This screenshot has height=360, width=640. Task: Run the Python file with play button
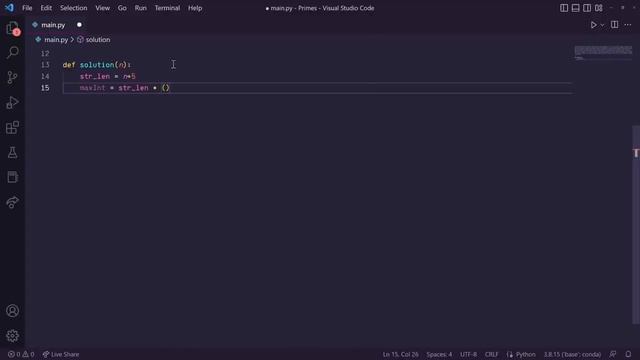click(593, 25)
